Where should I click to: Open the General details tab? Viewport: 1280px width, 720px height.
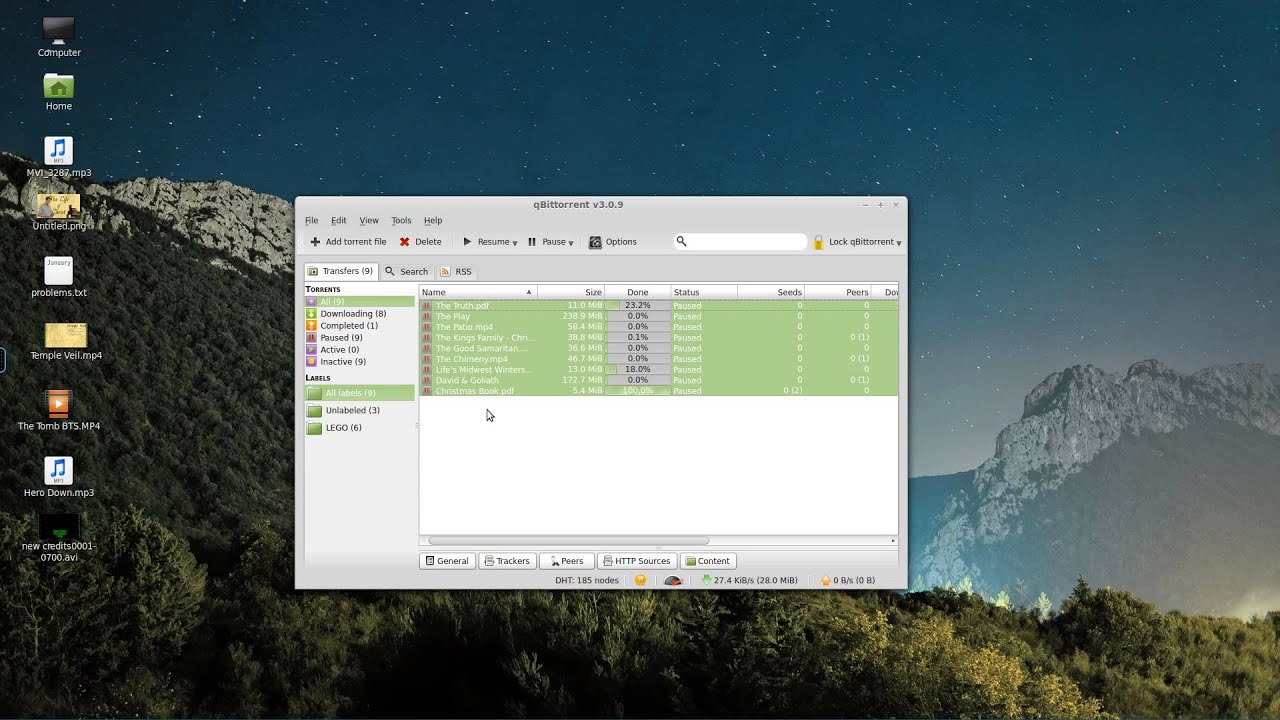447,561
